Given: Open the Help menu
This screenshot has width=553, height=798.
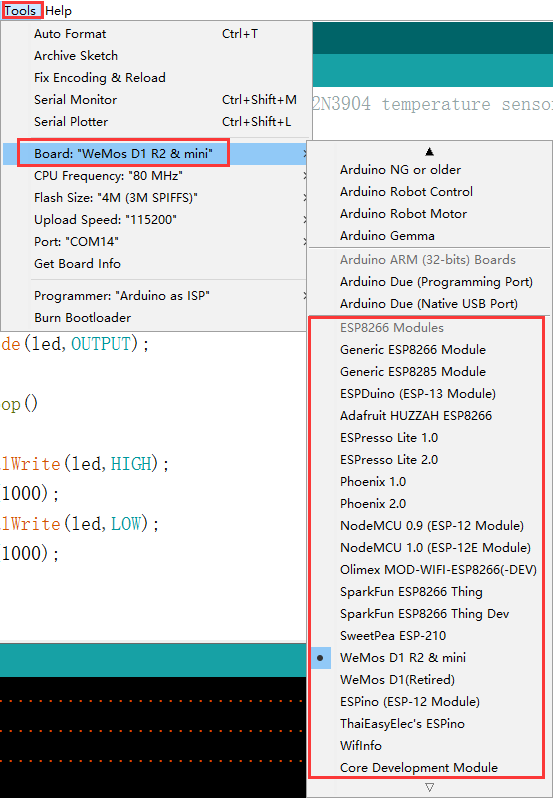Looking at the screenshot, I should pos(59,10).
